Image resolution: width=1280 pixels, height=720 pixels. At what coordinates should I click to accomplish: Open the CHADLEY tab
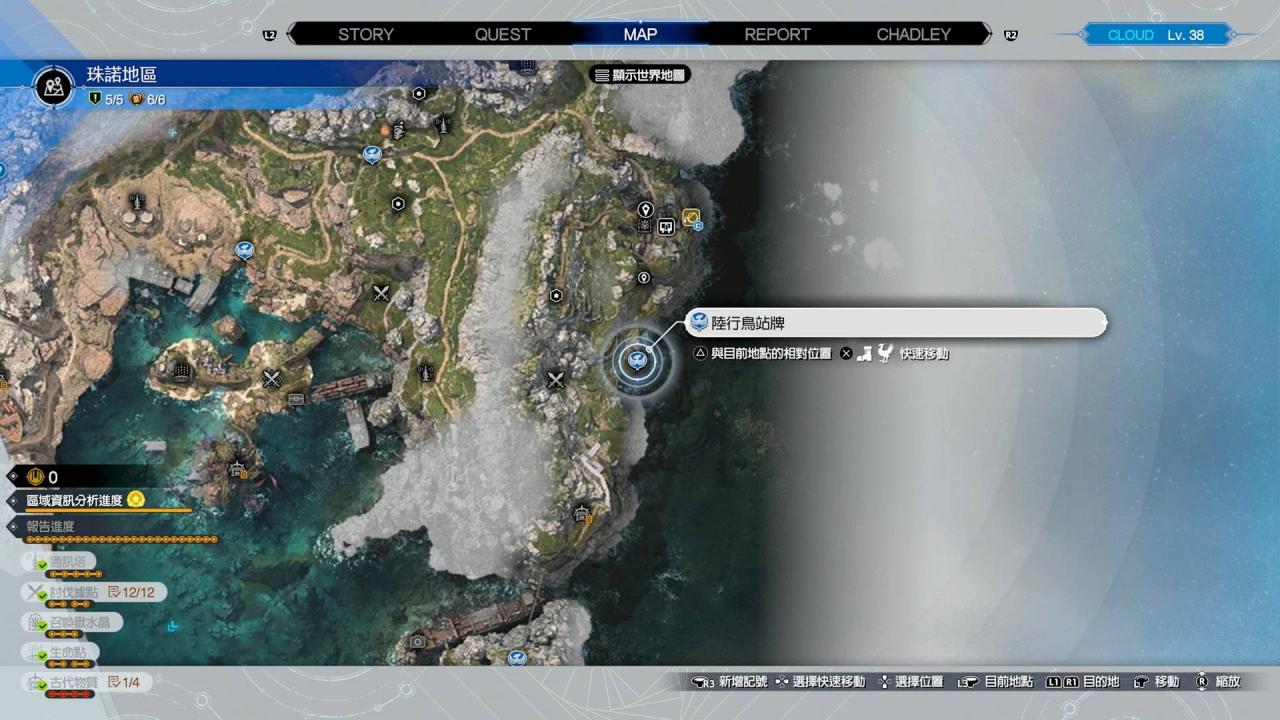point(913,34)
